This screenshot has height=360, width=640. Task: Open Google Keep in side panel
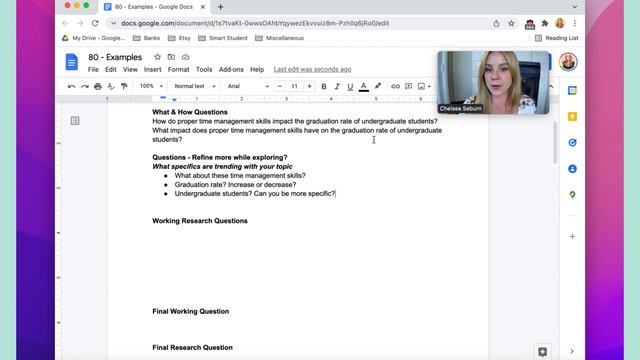(x=572, y=117)
